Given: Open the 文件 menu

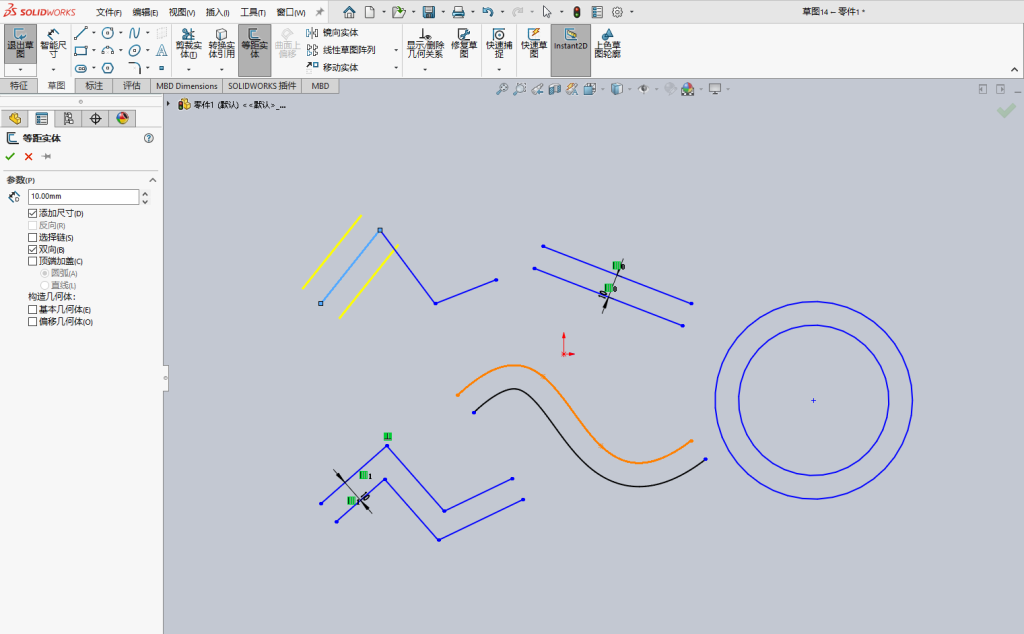Looking at the screenshot, I should [x=108, y=12].
